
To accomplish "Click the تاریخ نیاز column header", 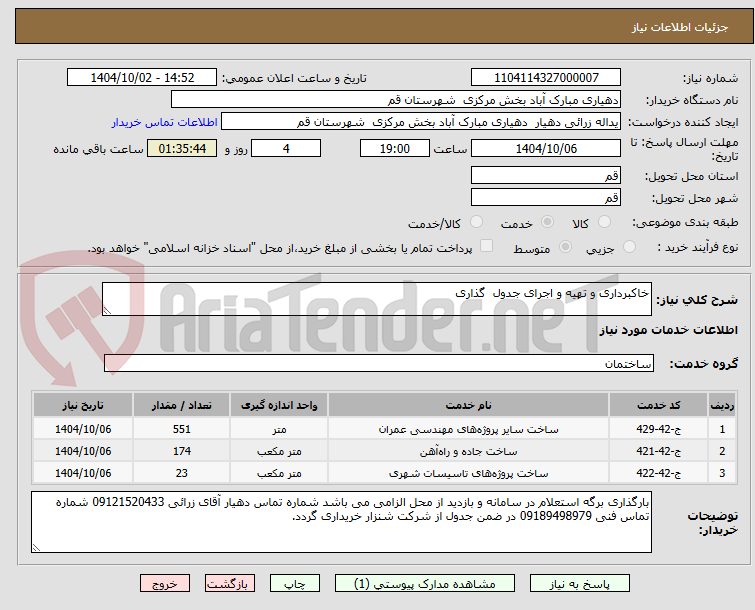I will tap(83, 405).
